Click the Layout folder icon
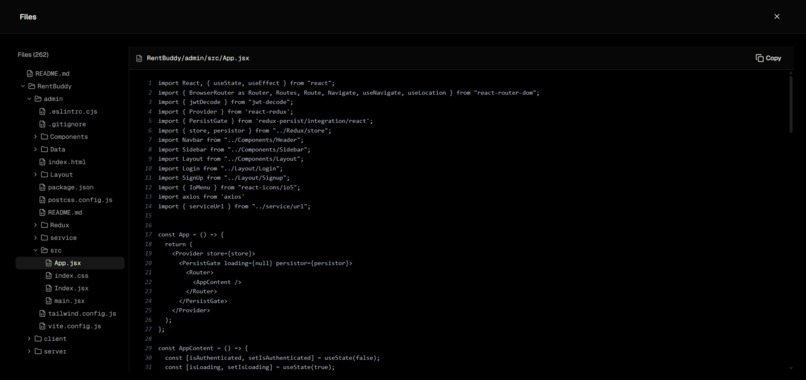The image size is (806, 380). pyautogui.click(x=44, y=174)
